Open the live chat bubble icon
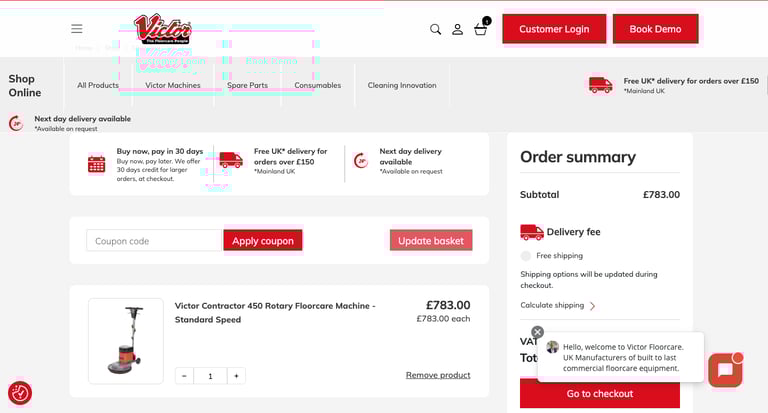 tap(724, 370)
